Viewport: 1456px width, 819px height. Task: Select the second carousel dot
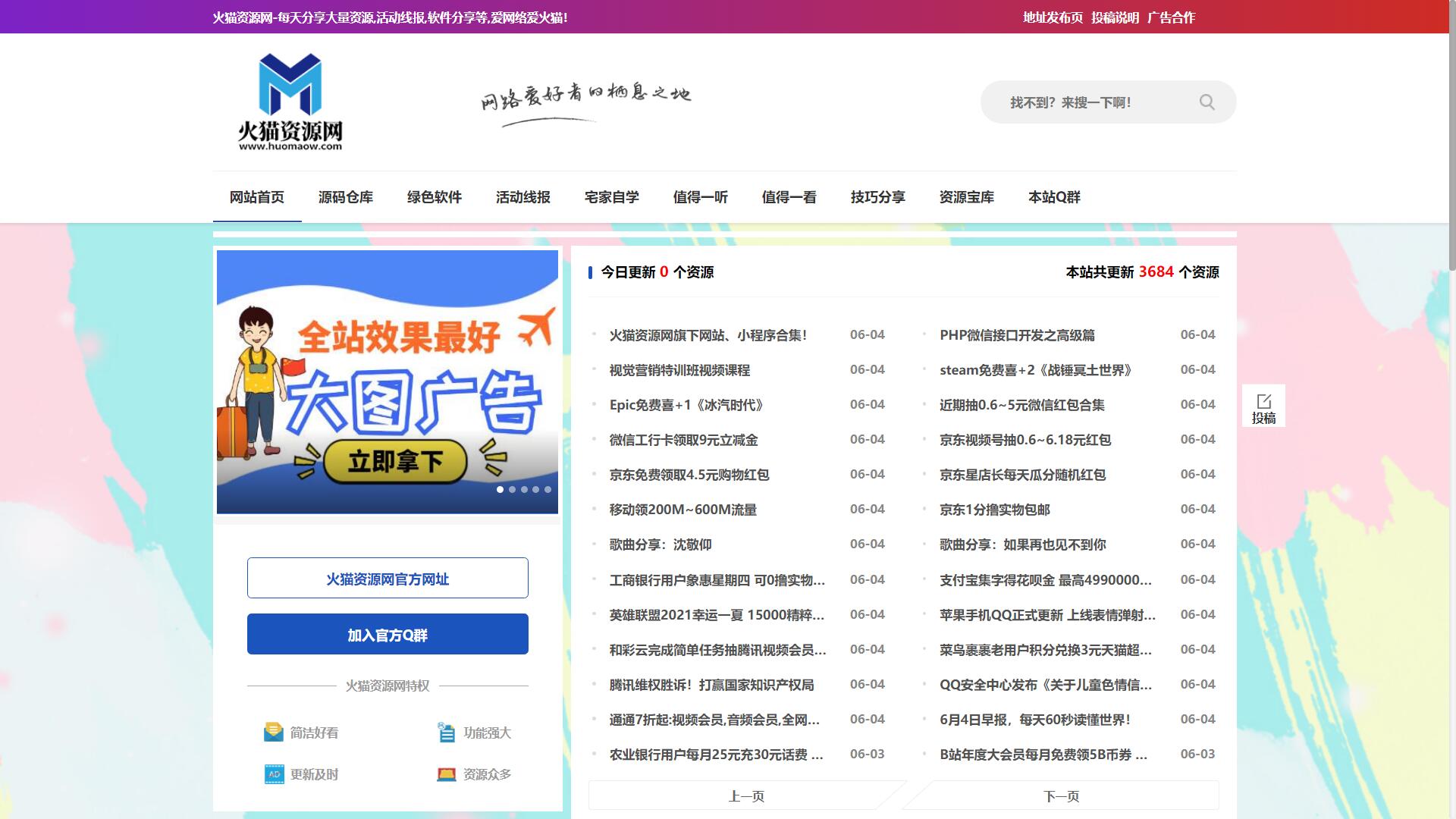coord(512,490)
